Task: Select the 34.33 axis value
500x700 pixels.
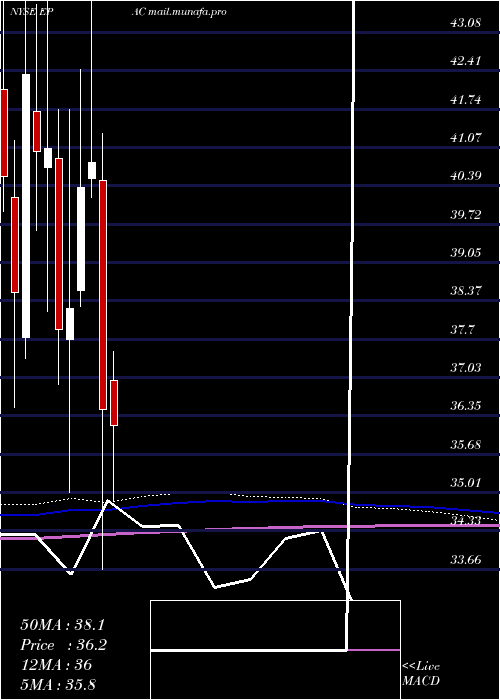Action: tap(465, 521)
